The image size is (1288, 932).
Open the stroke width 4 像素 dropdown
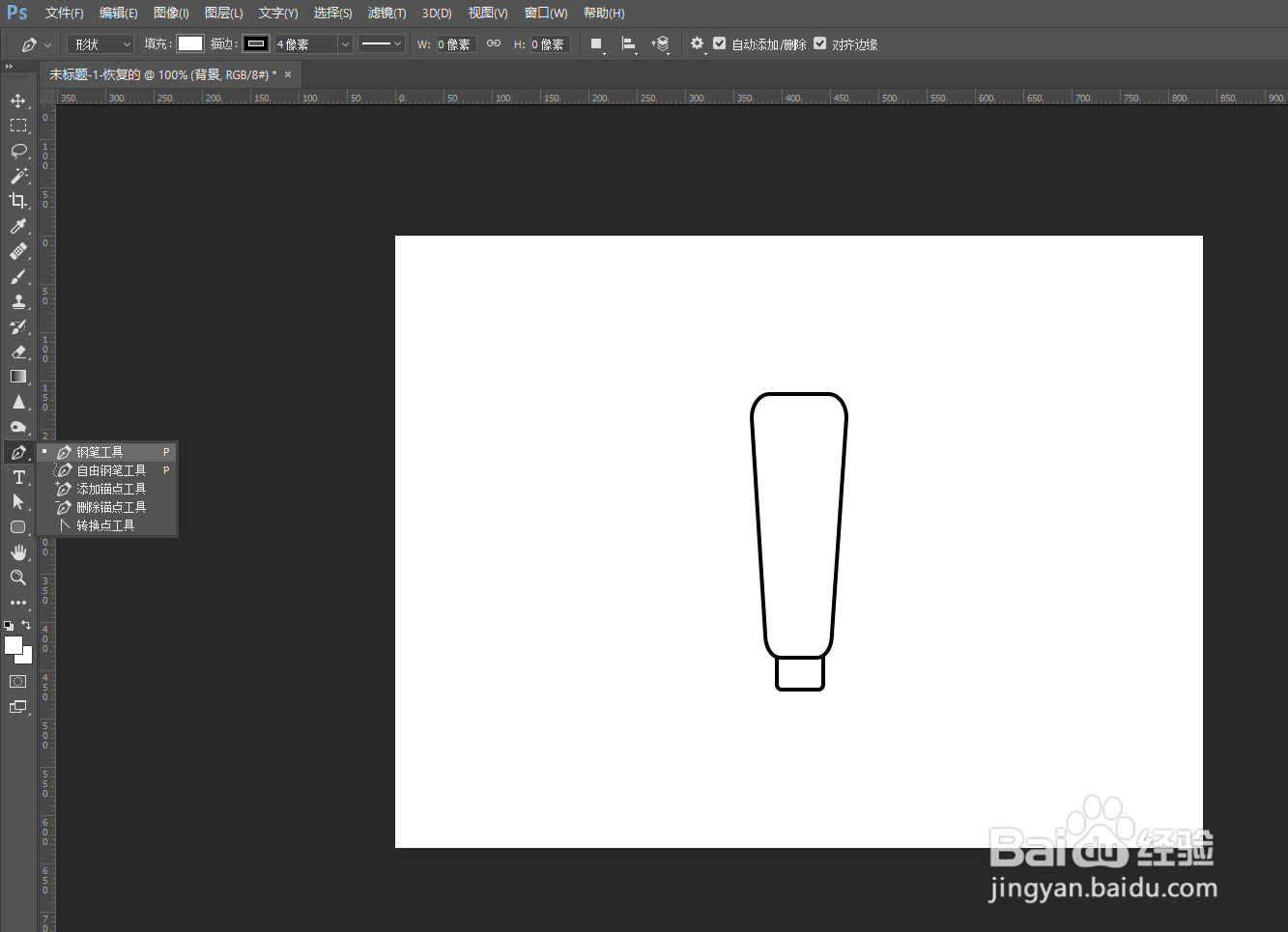click(x=313, y=44)
